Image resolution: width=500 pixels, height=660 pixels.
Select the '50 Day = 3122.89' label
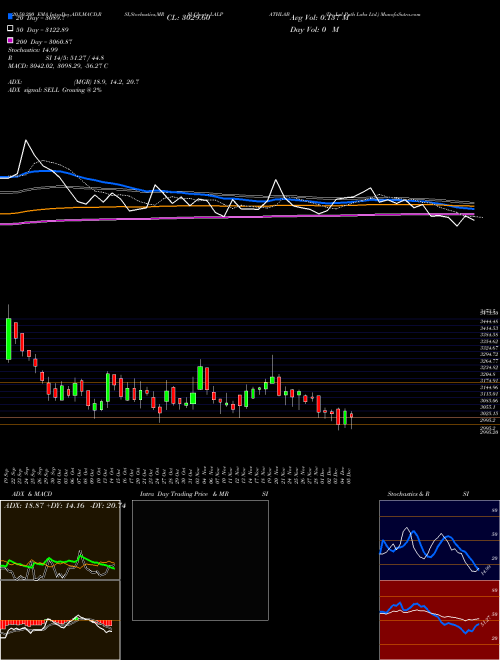tap(43, 30)
